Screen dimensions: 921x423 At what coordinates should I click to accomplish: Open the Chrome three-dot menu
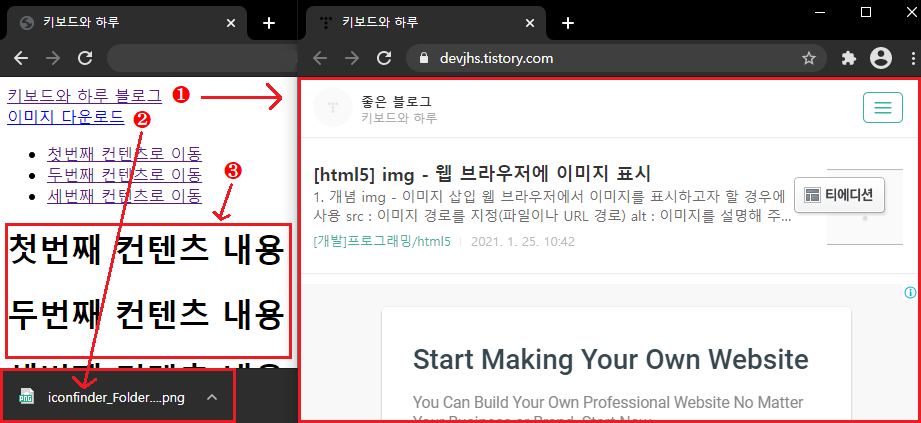[914, 58]
